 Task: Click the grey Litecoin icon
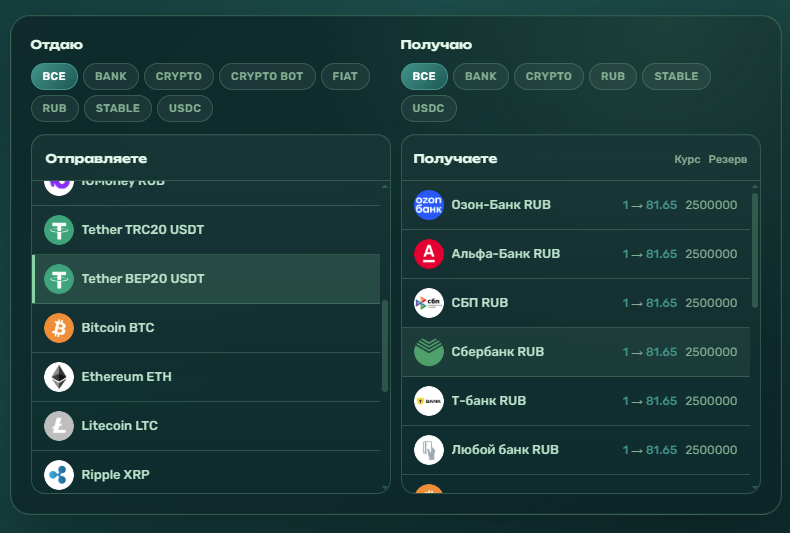(x=59, y=426)
